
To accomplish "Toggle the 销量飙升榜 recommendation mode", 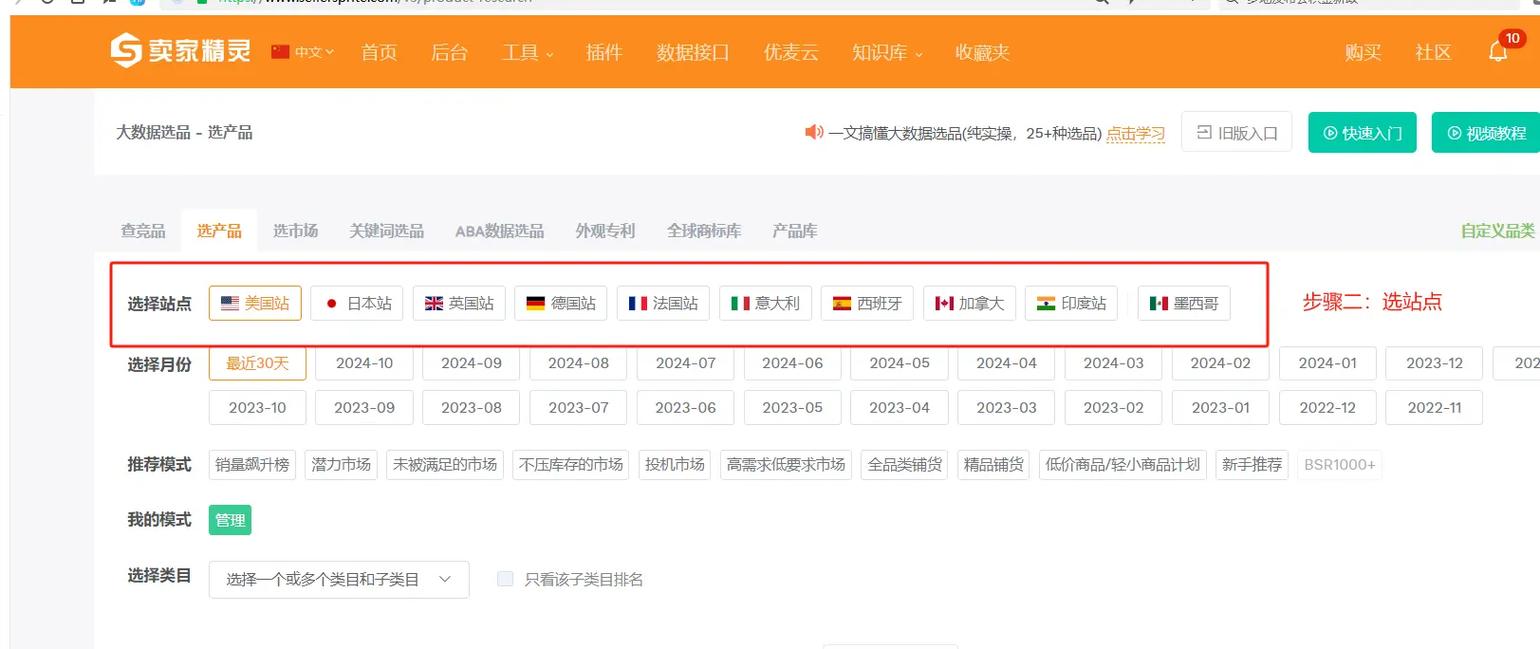I will coord(251,464).
